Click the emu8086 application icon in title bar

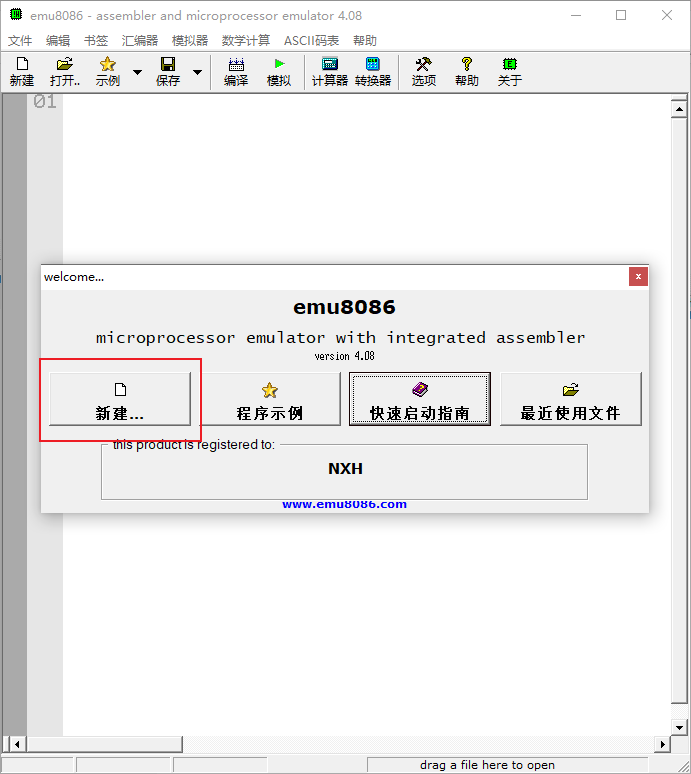(16, 15)
